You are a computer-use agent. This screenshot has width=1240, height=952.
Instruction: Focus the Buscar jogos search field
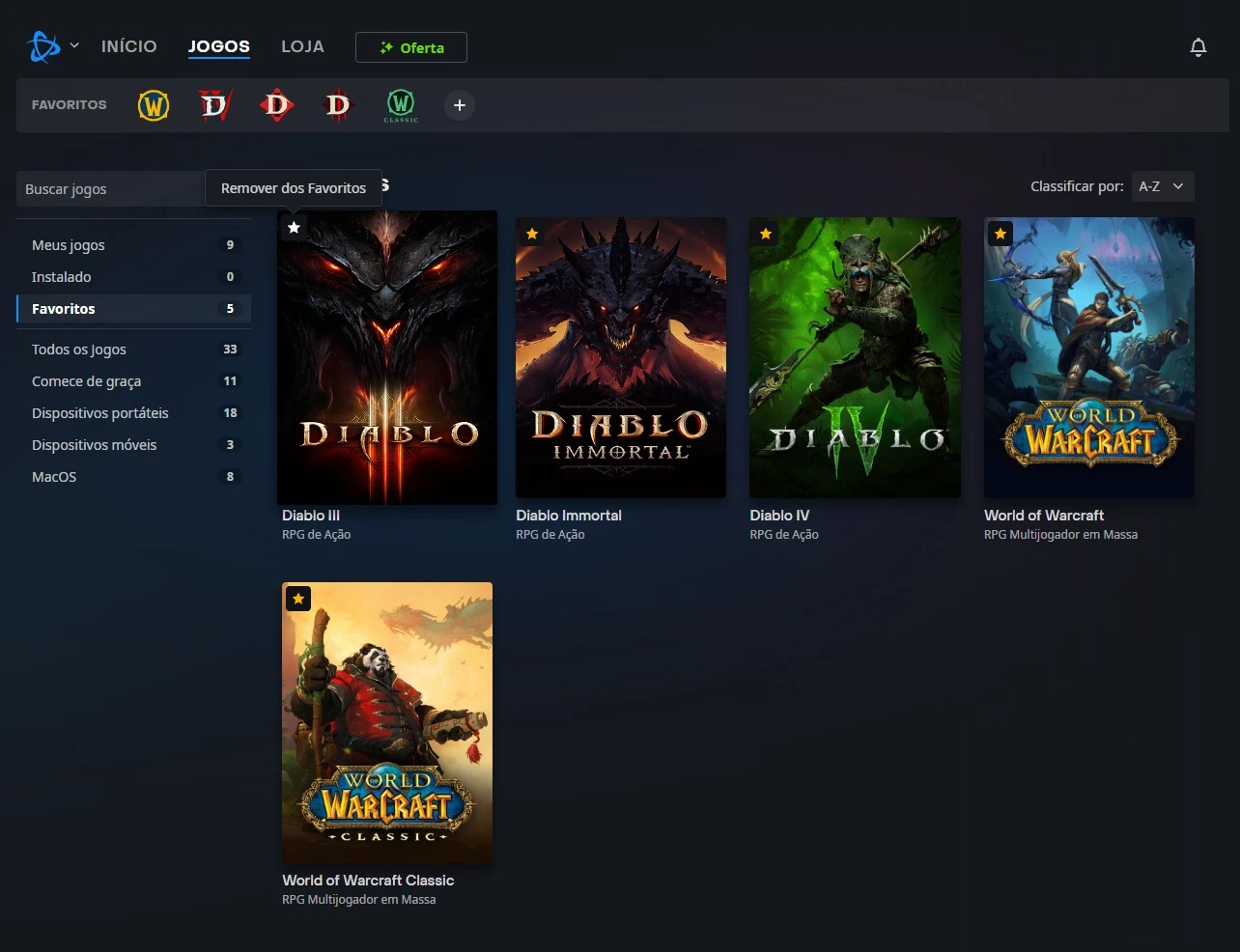point(111,189)
